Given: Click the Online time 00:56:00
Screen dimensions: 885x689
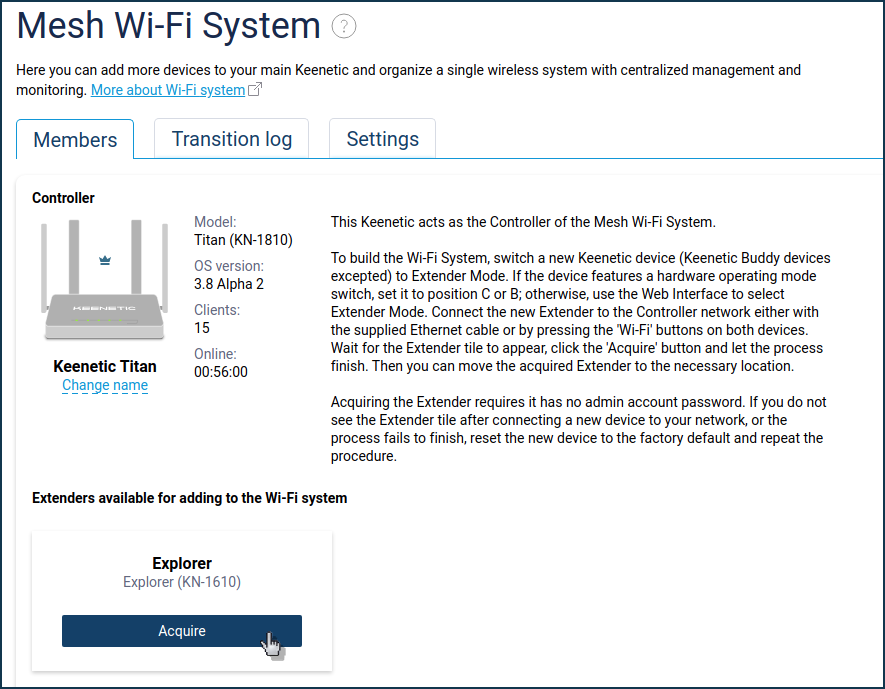Looking at the screenshot, I should click(x=221, y=372).
